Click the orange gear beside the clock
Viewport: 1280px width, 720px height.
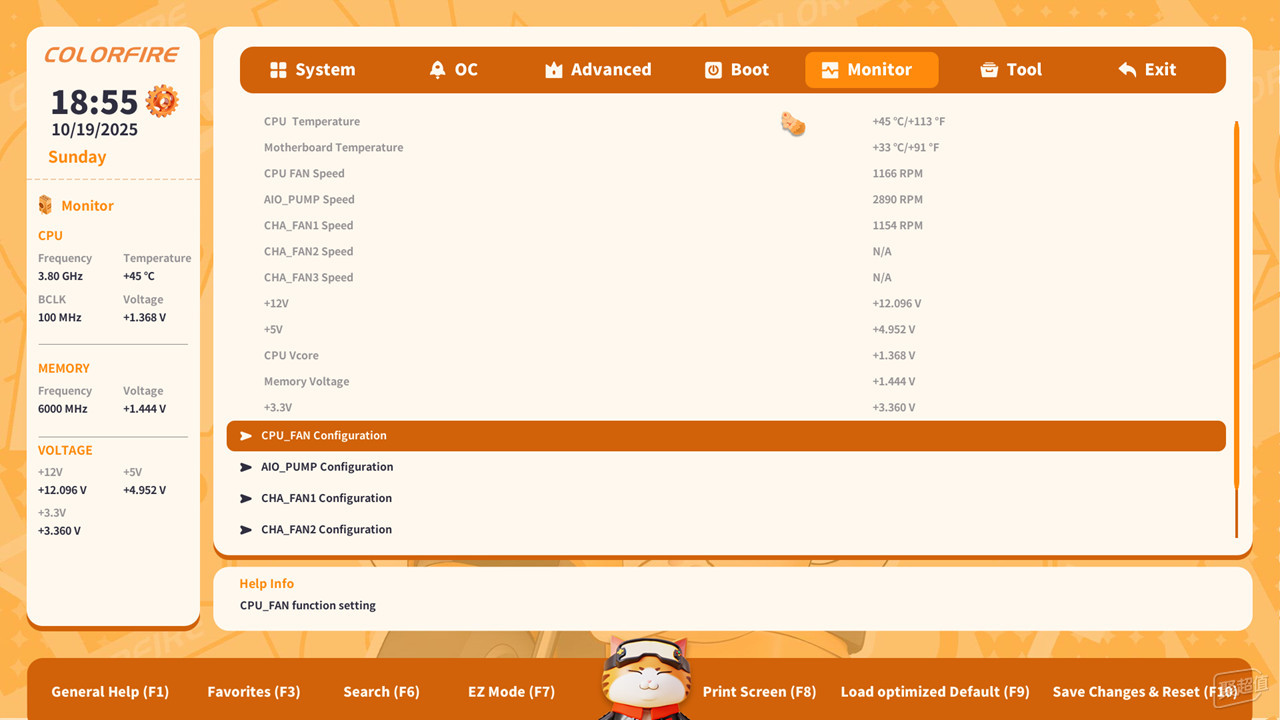pos(162,101)
